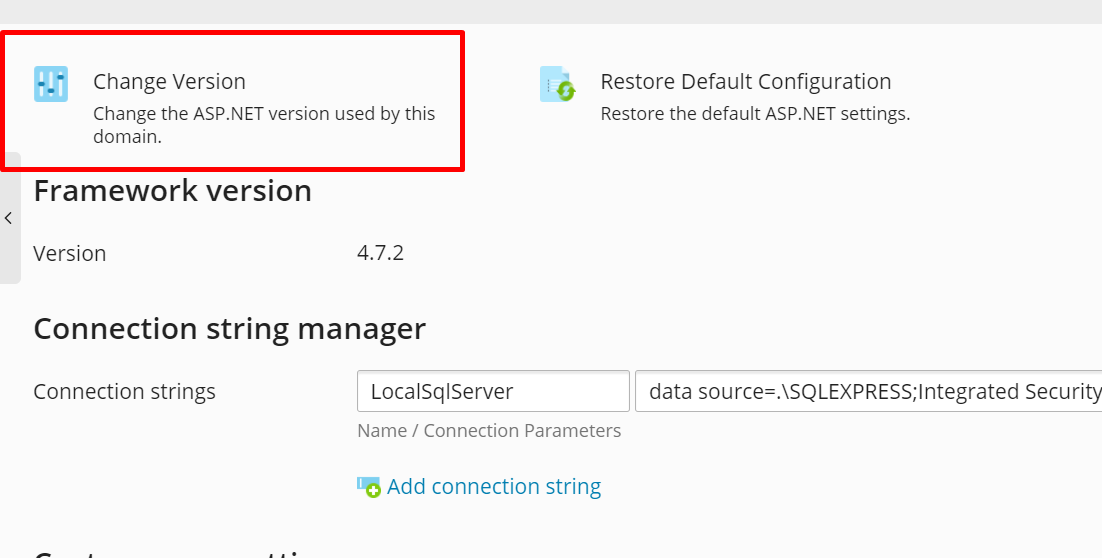Click the Restore default ASP.NET settings description
The height and width of the screenshot is (558, 1102).
click(x=756, y=114)
